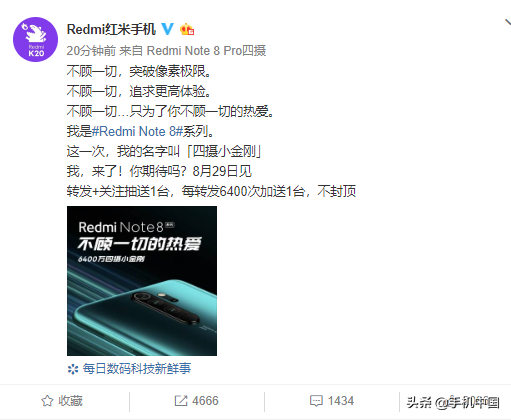Click the star favorite icon
Viewport: 511px width, 420px height.
(x=47, y=401)
